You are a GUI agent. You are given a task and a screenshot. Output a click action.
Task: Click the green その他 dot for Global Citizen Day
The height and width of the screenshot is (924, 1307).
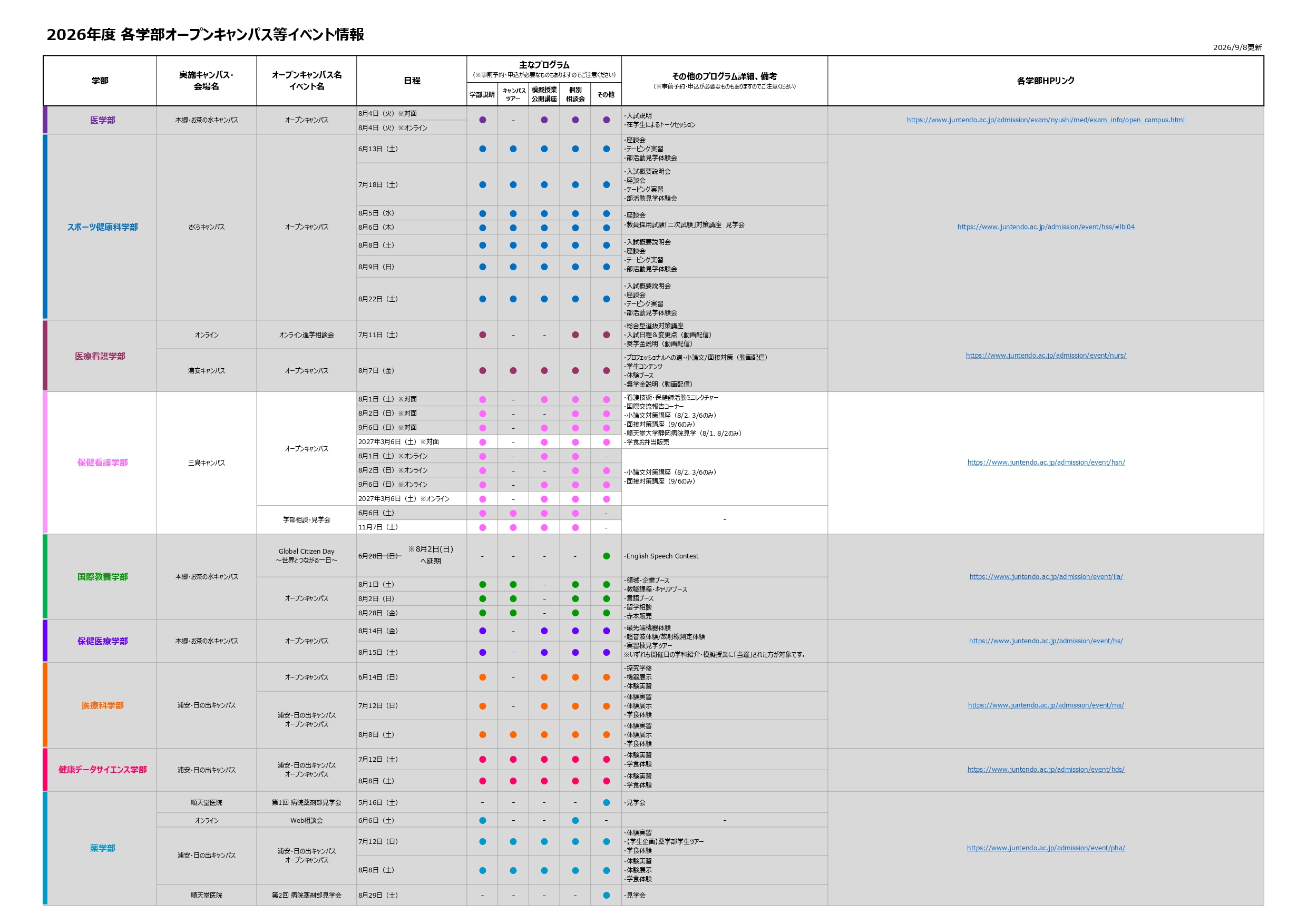click(x=606, y=556)
